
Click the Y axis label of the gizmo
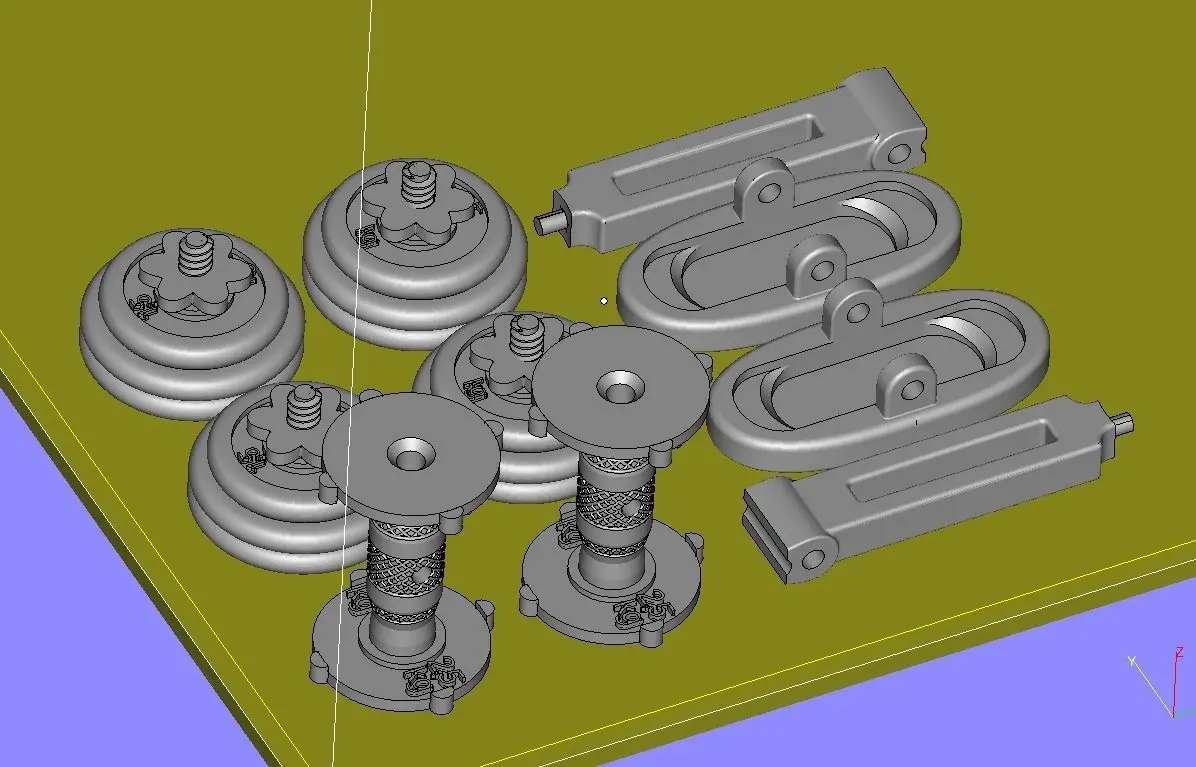point(1133,660)
